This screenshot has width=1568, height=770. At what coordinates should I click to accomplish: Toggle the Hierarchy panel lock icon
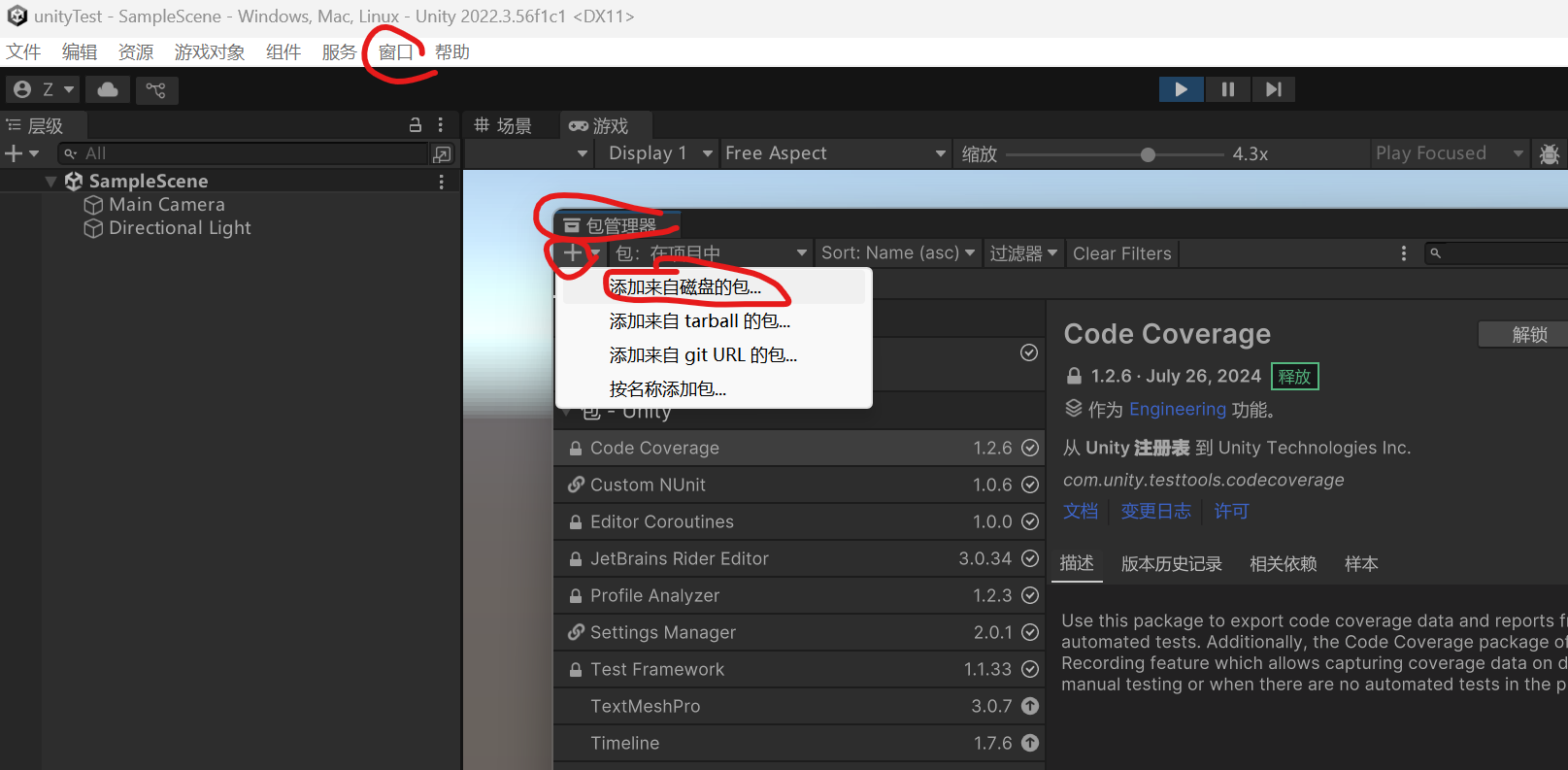tap(416, 125)
